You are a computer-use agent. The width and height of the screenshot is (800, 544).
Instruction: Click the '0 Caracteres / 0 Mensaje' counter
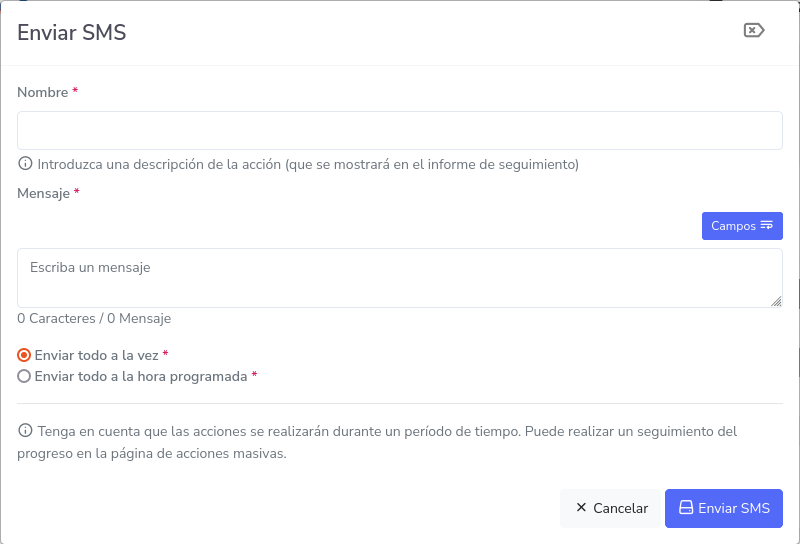(x=94, y=319)
